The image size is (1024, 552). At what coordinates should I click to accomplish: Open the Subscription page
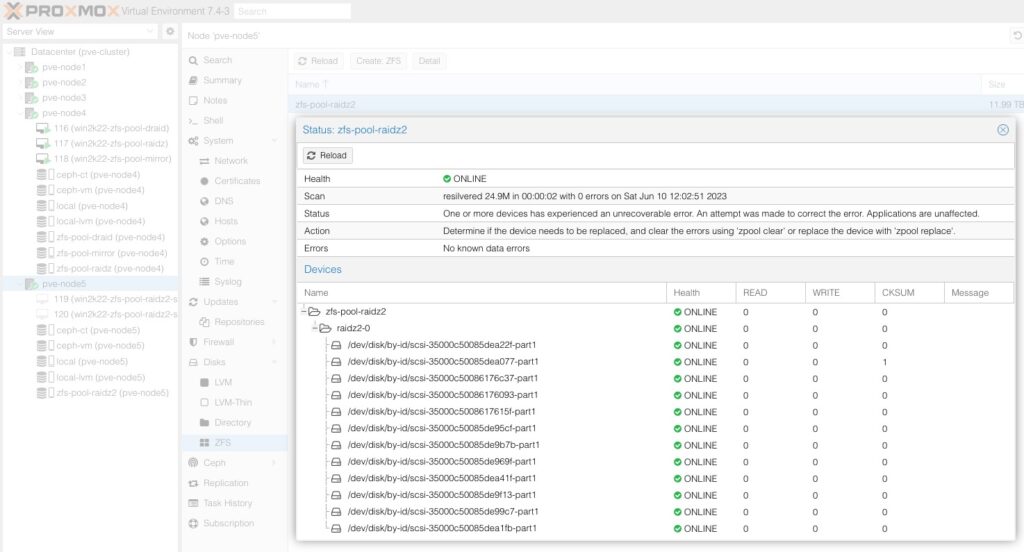pos(234,523)
